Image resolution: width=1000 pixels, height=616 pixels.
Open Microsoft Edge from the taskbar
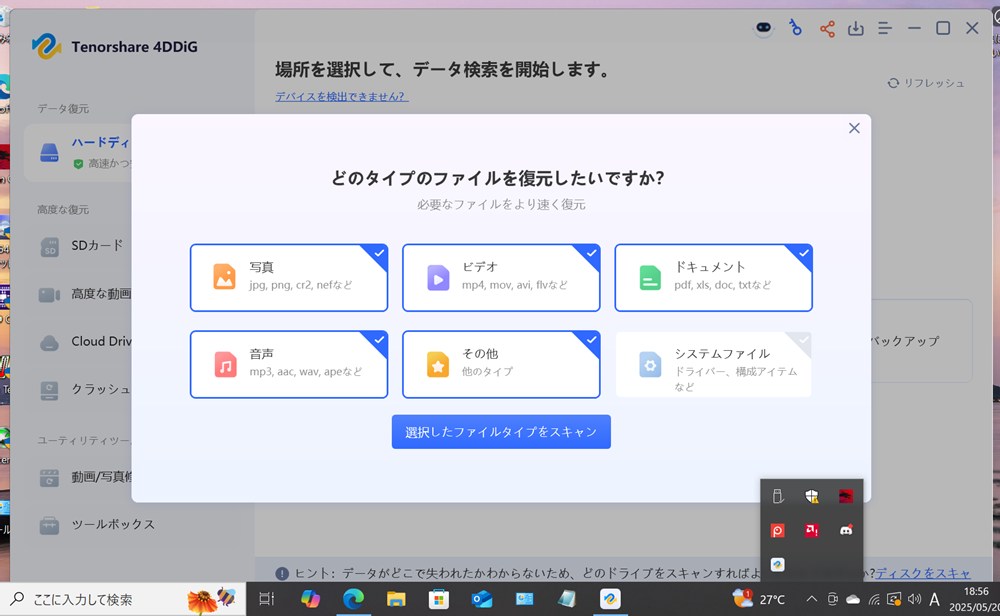[353, 599]
